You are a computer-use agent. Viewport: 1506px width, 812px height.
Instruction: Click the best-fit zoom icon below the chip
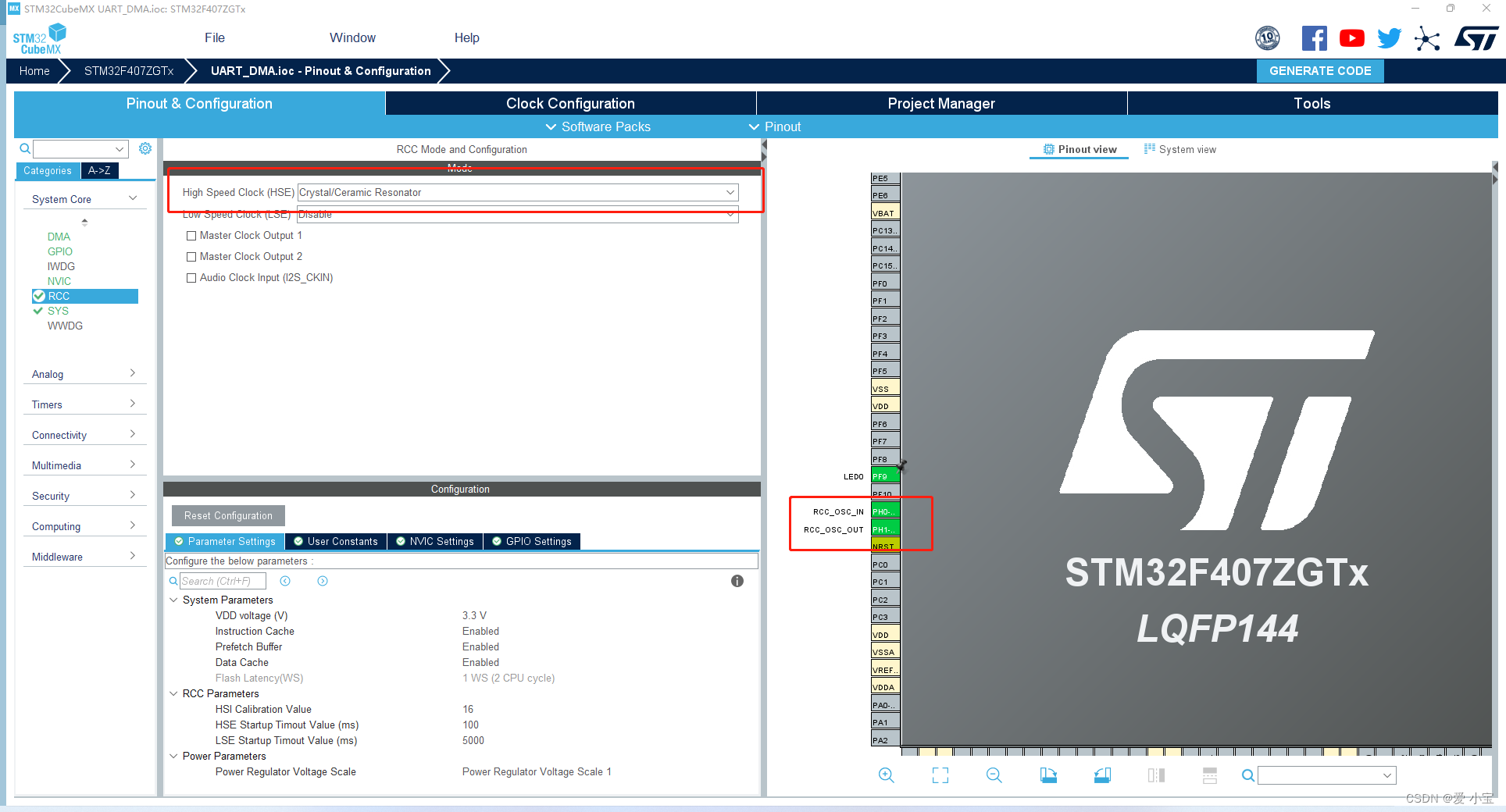tap(940, 775)
